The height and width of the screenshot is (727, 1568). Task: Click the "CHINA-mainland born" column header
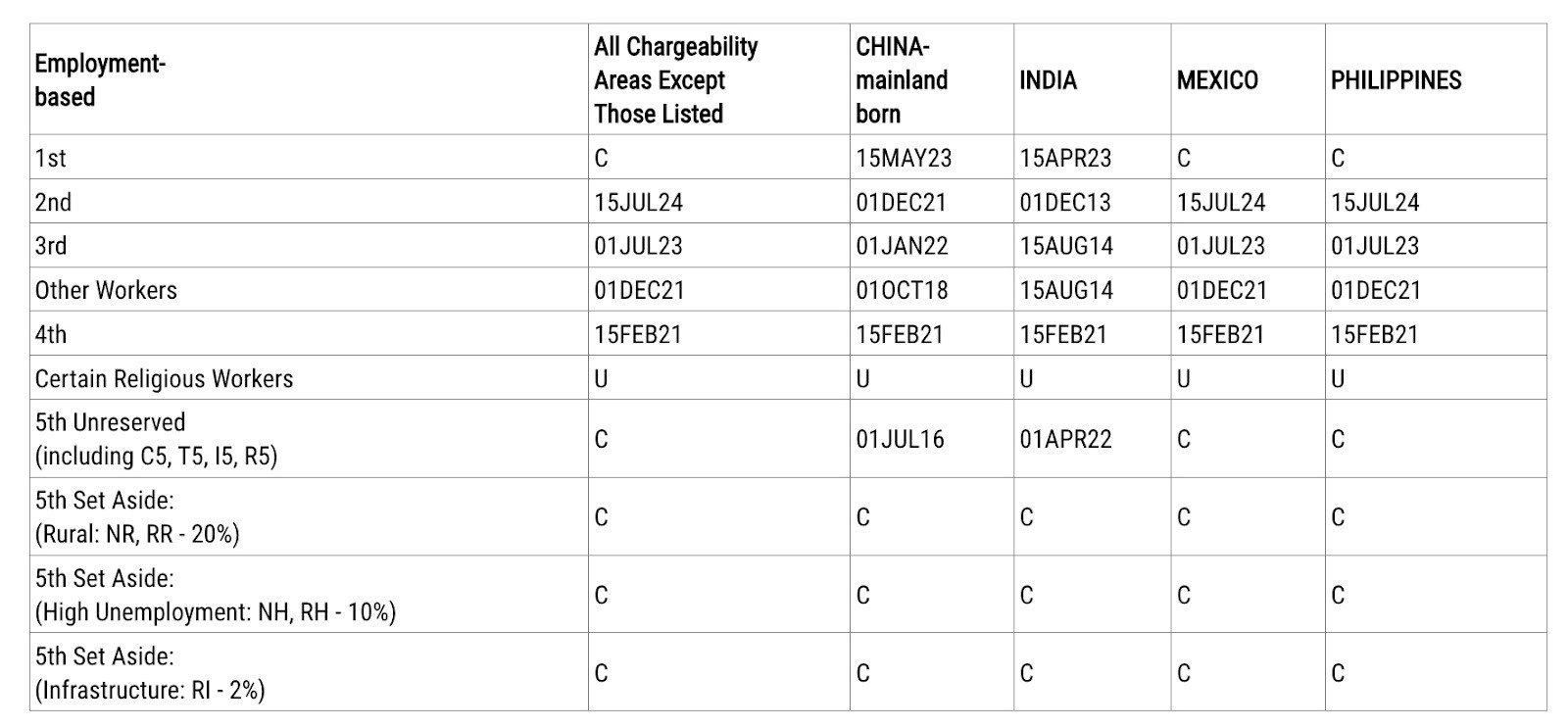[902, 80]
